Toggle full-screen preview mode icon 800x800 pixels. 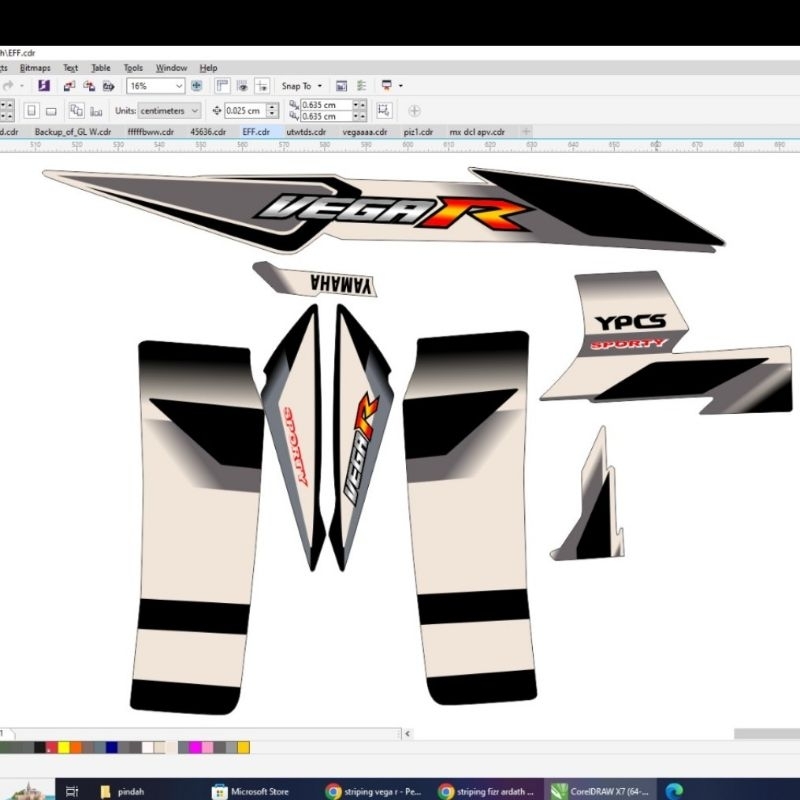point(241,85)
